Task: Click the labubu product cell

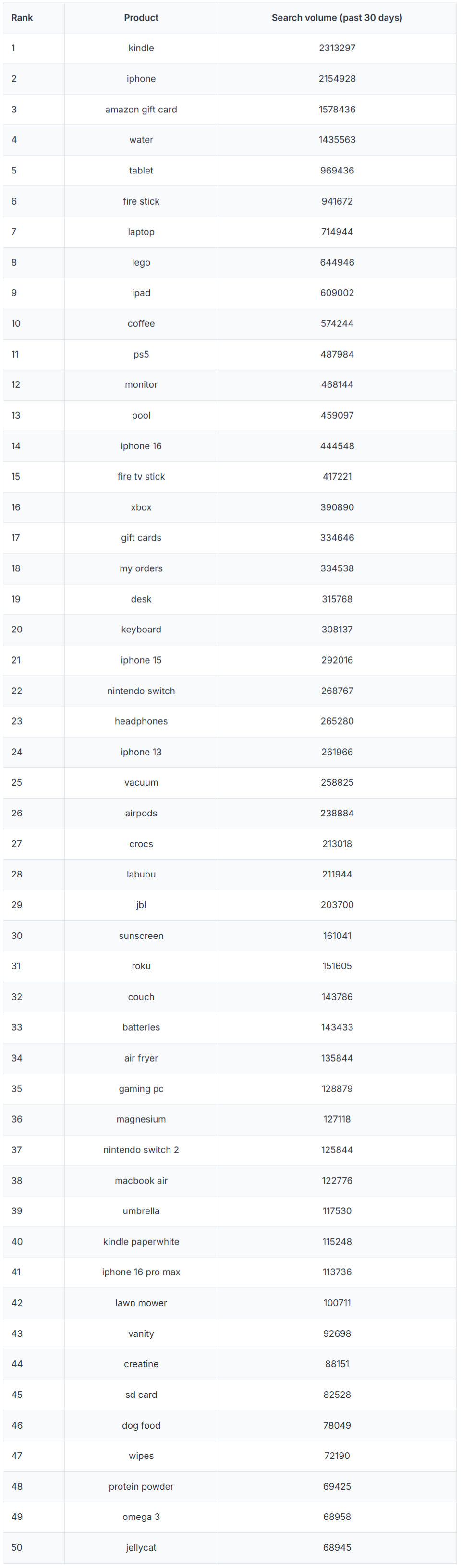Action: pyautogui.click(x=141, y=874)
